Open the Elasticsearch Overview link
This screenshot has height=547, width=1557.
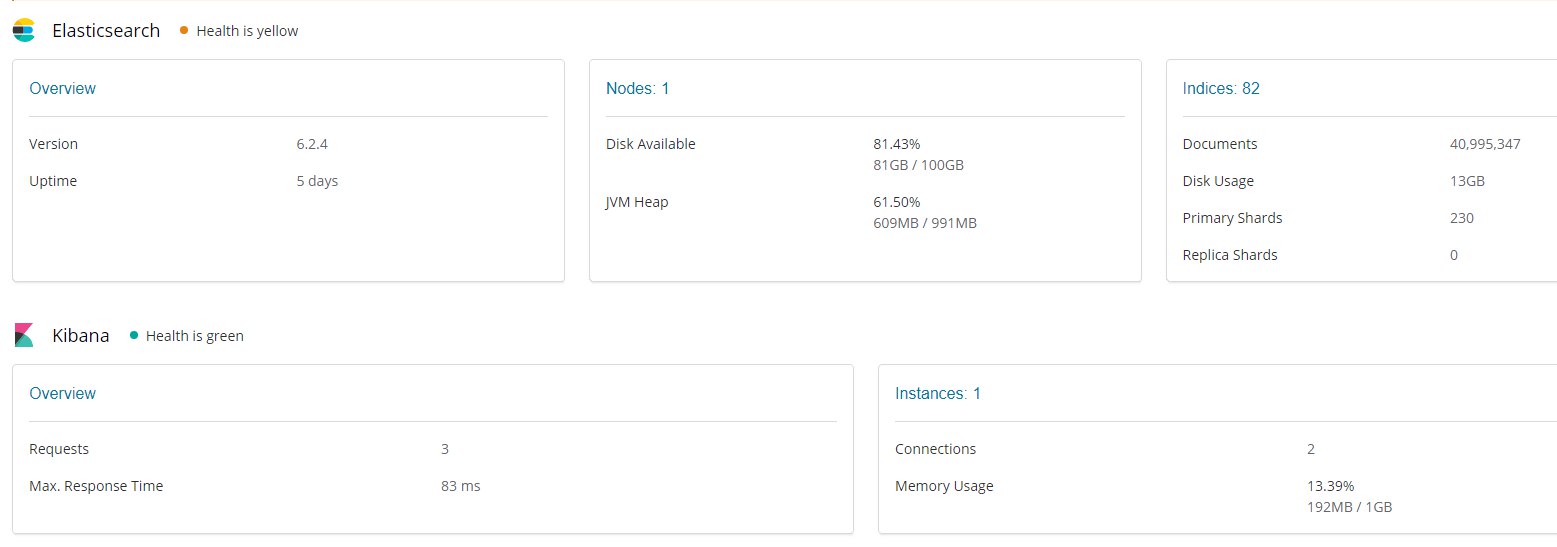[x=62, y=88]
